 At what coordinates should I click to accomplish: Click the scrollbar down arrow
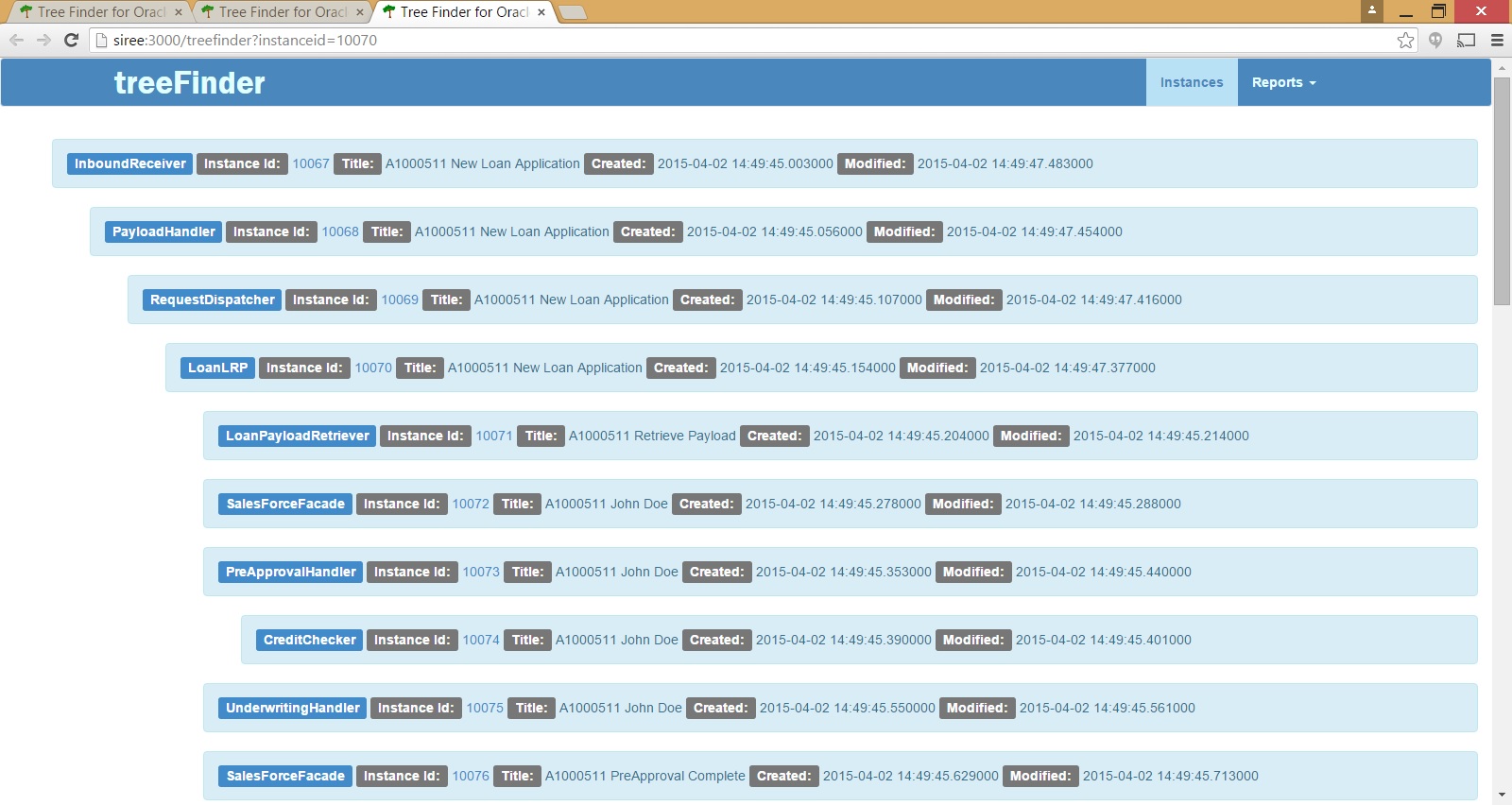1502,796
